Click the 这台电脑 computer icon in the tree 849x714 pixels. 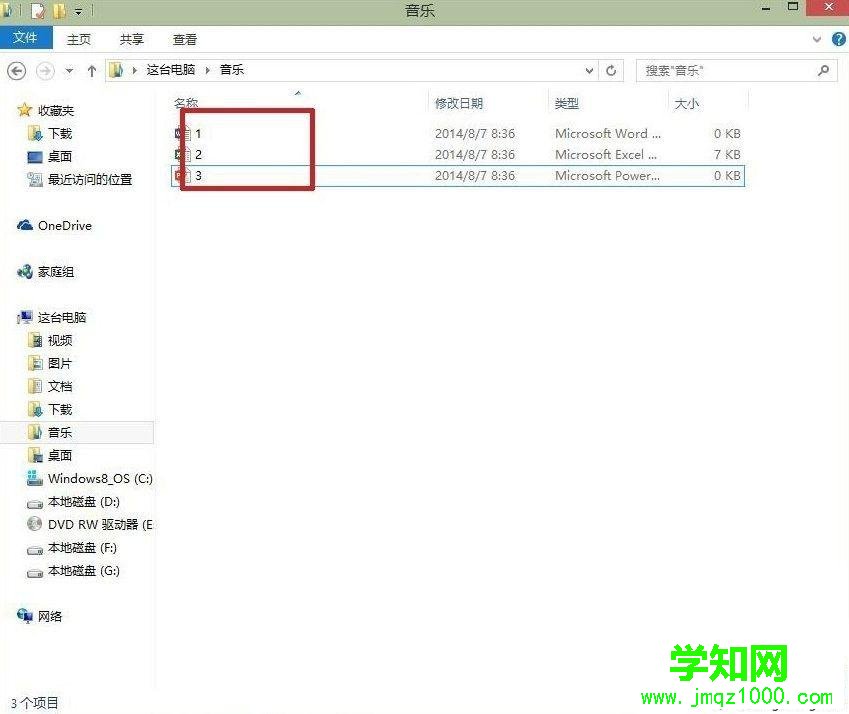(25, 317)
